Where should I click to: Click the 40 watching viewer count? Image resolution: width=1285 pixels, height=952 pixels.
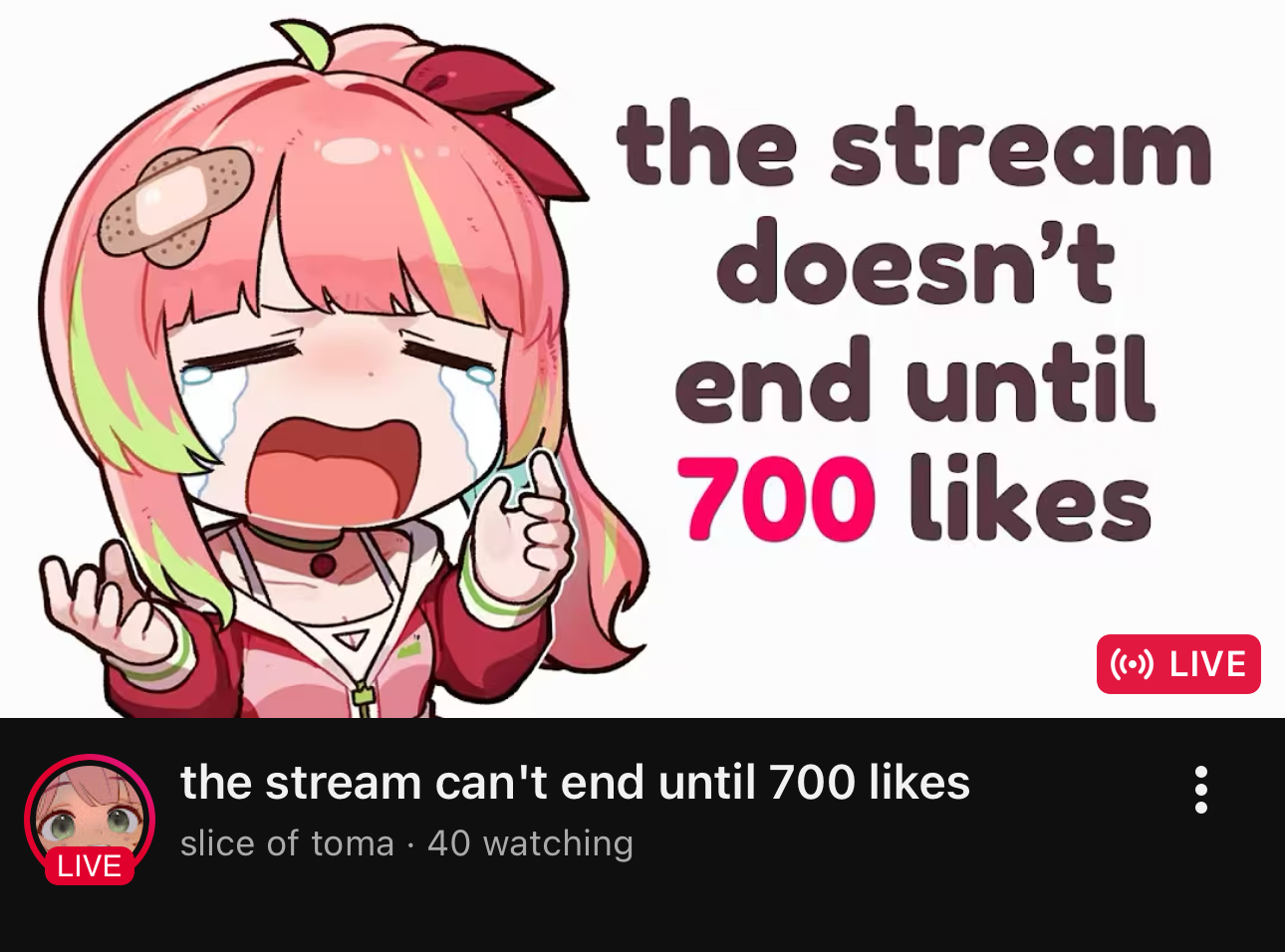coord(530,843)
